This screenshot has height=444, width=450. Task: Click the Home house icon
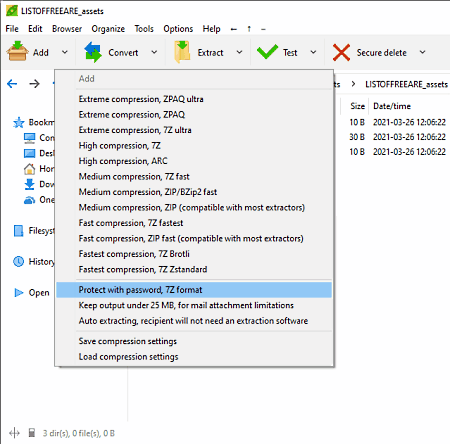point(29,169)
